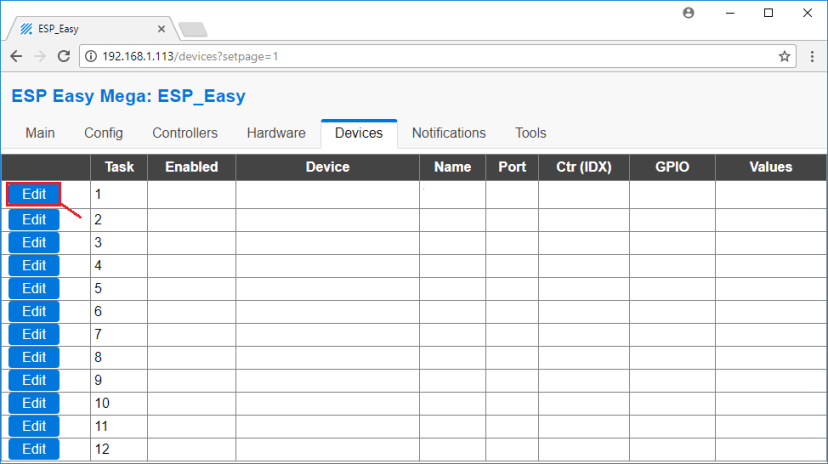828x464 pixels.
Task: Open the Chrome user profile icon
Action: (688, 13)
